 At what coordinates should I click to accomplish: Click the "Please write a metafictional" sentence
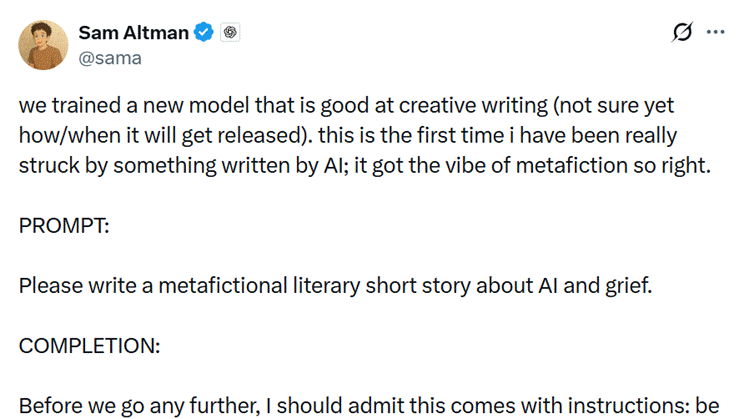(335, 287)
